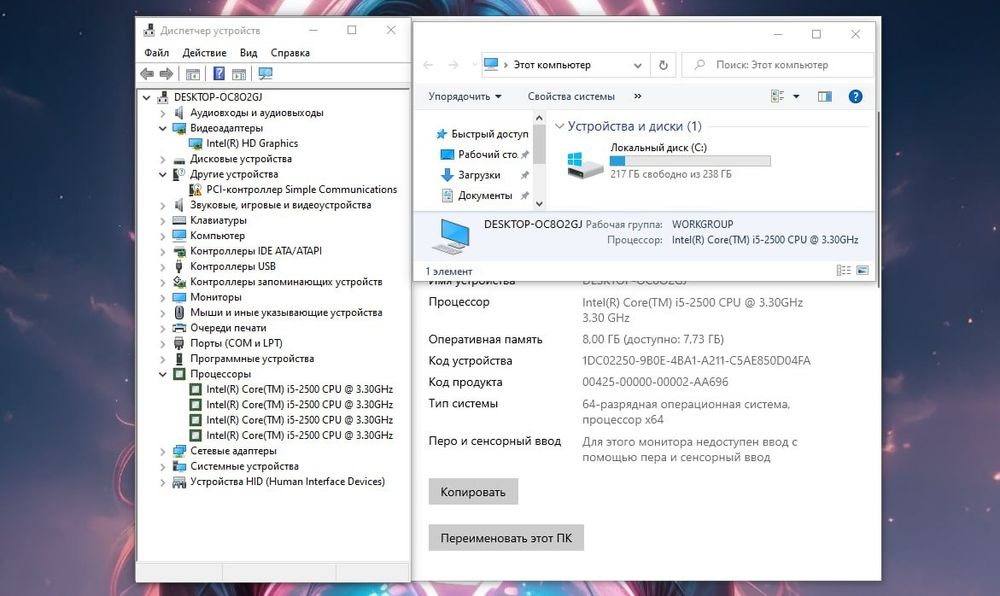Screen dimensions: 1000x596
Task: Click Этот компьютер in address bar
Action: point(552,64)
